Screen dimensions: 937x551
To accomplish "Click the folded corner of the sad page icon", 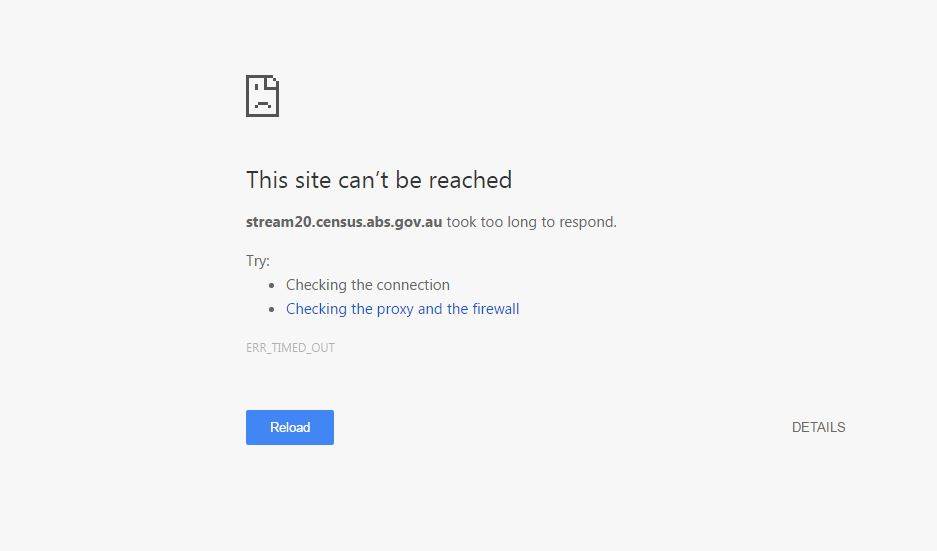I will point(274,82).
